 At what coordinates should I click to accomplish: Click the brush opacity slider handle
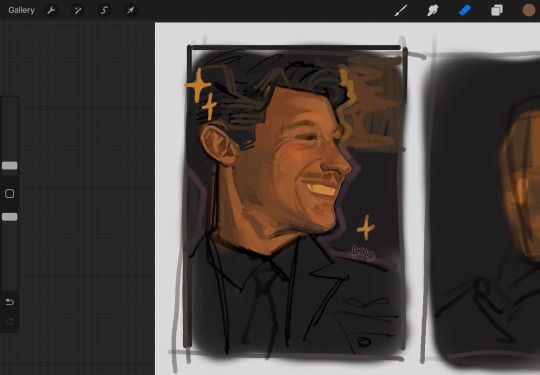coord(10,217)
